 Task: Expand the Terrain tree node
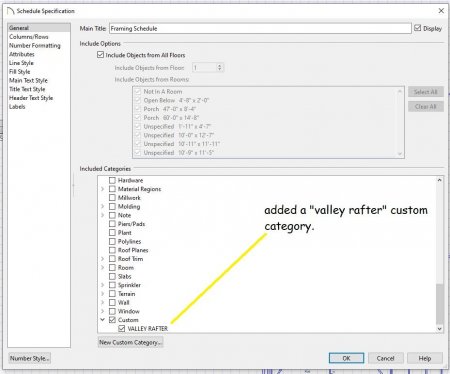[103, 294]
